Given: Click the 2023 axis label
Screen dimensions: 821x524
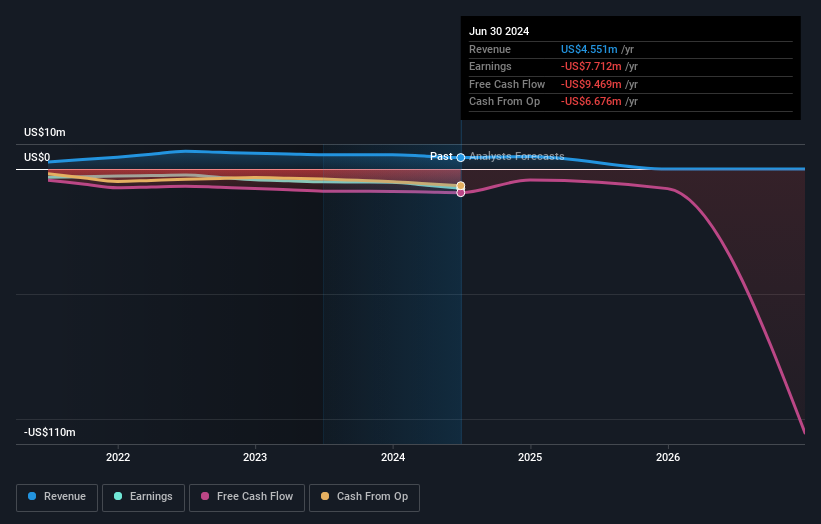Looking at the screenshot, I should click(255, 457).
